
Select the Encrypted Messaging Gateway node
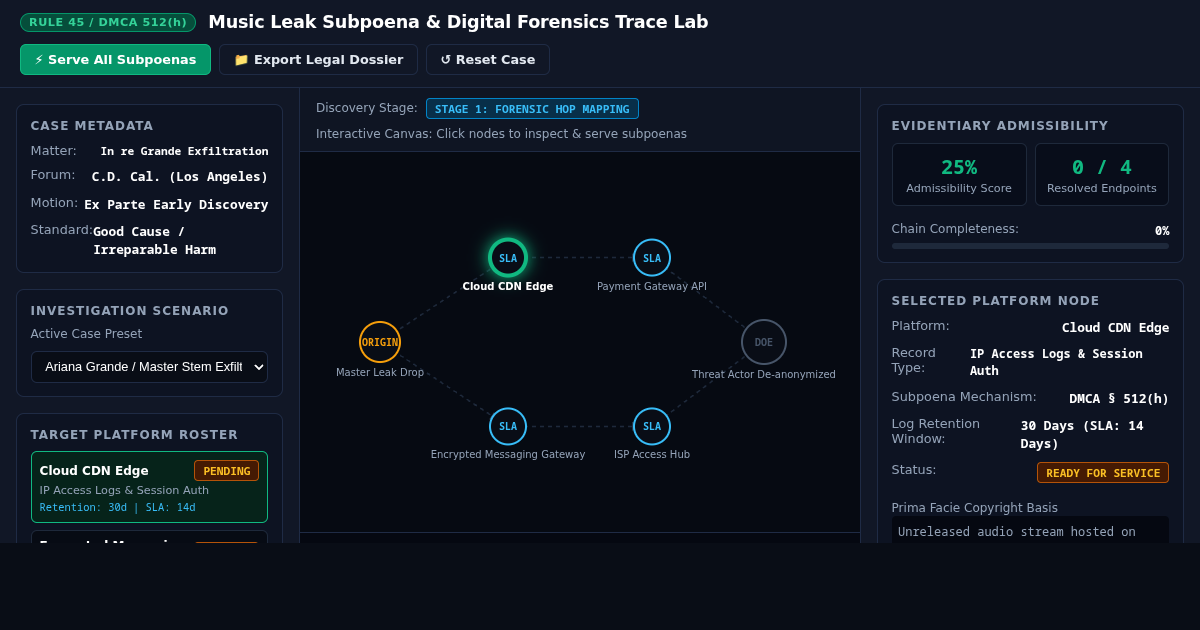tap(508, 427)
